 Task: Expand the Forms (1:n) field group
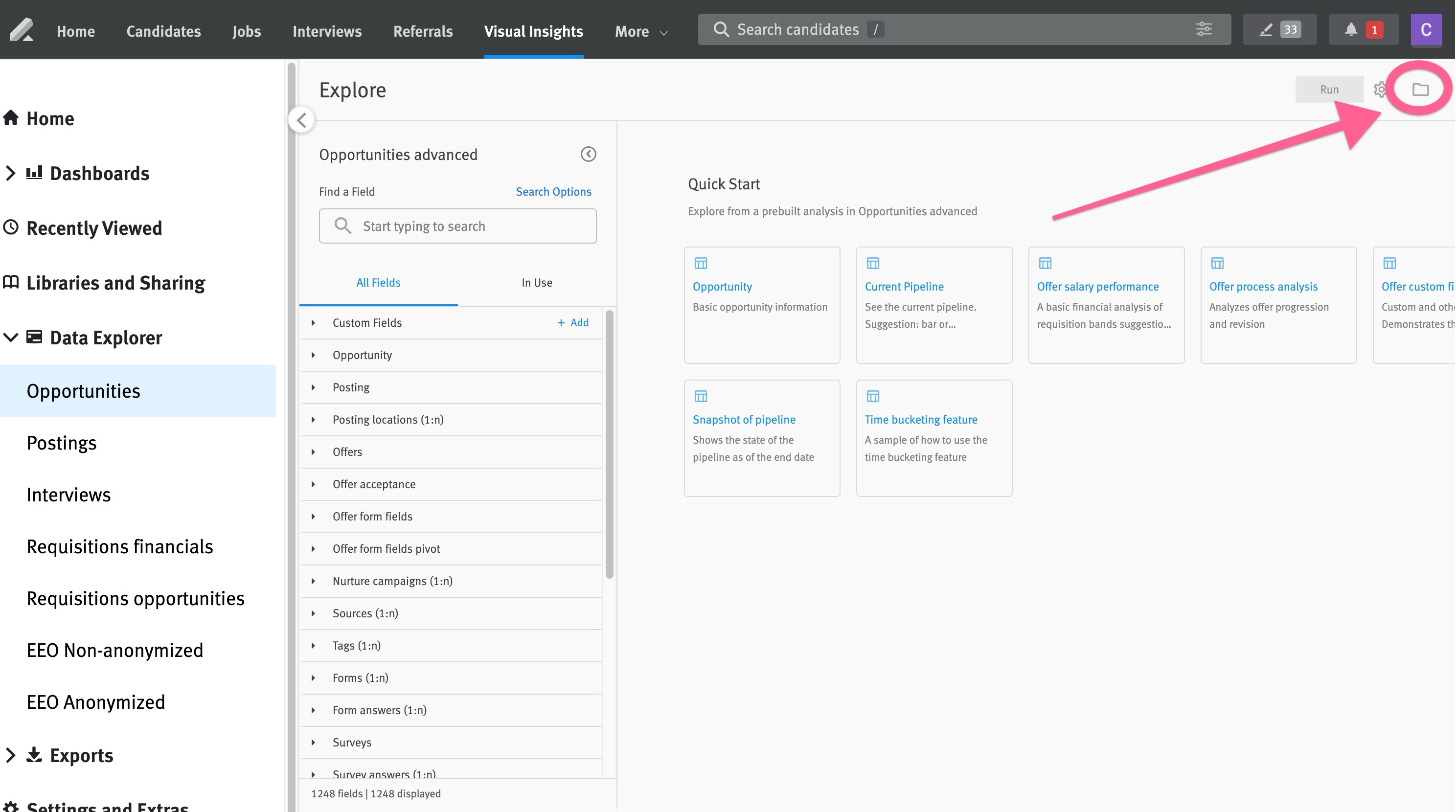point(313,677)
